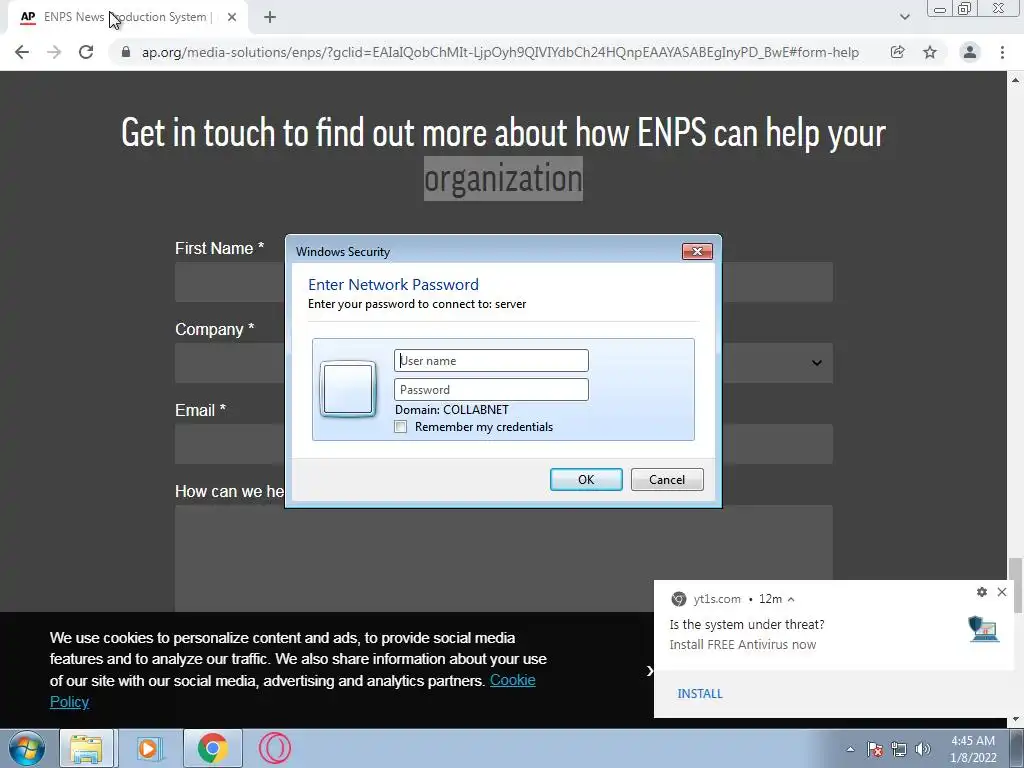Click the How can we help textarea
Screen dimensions: 1024x768
point(504,559)
